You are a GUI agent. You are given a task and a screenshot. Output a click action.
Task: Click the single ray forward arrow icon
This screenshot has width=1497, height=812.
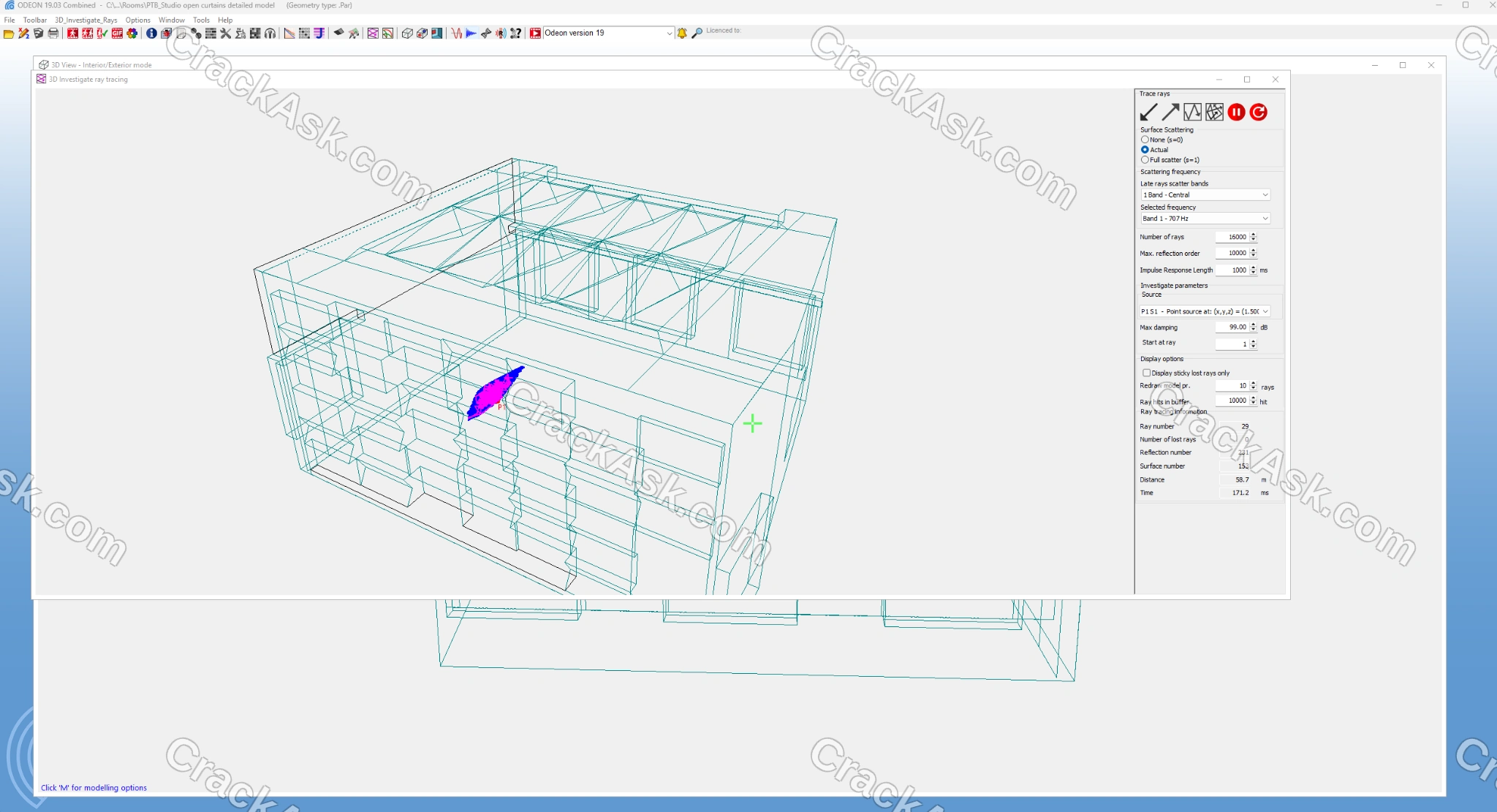pyautogui.click(x=1170, y=112)
